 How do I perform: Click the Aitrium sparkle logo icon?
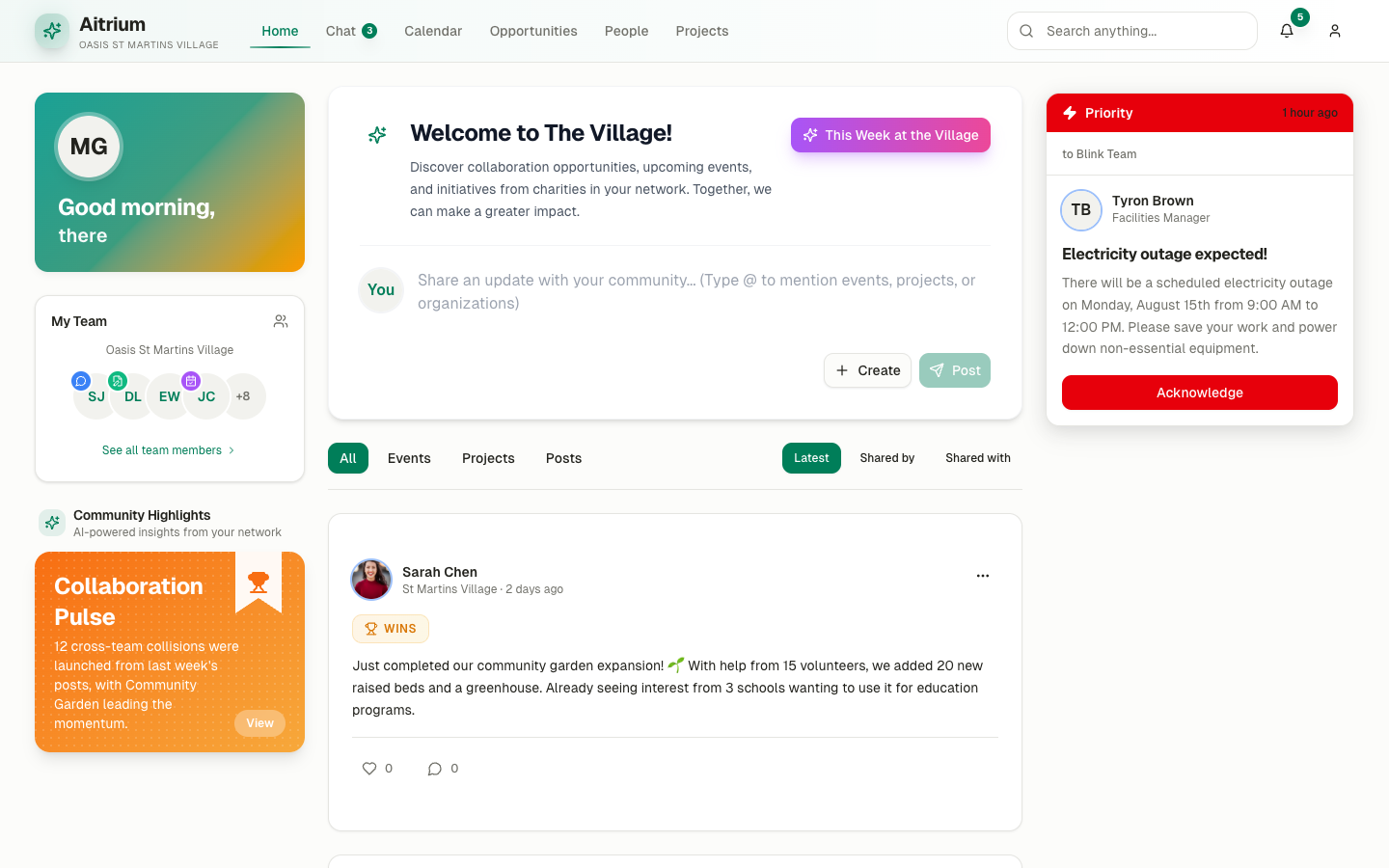pyautogui.click(x=52, y=31)
